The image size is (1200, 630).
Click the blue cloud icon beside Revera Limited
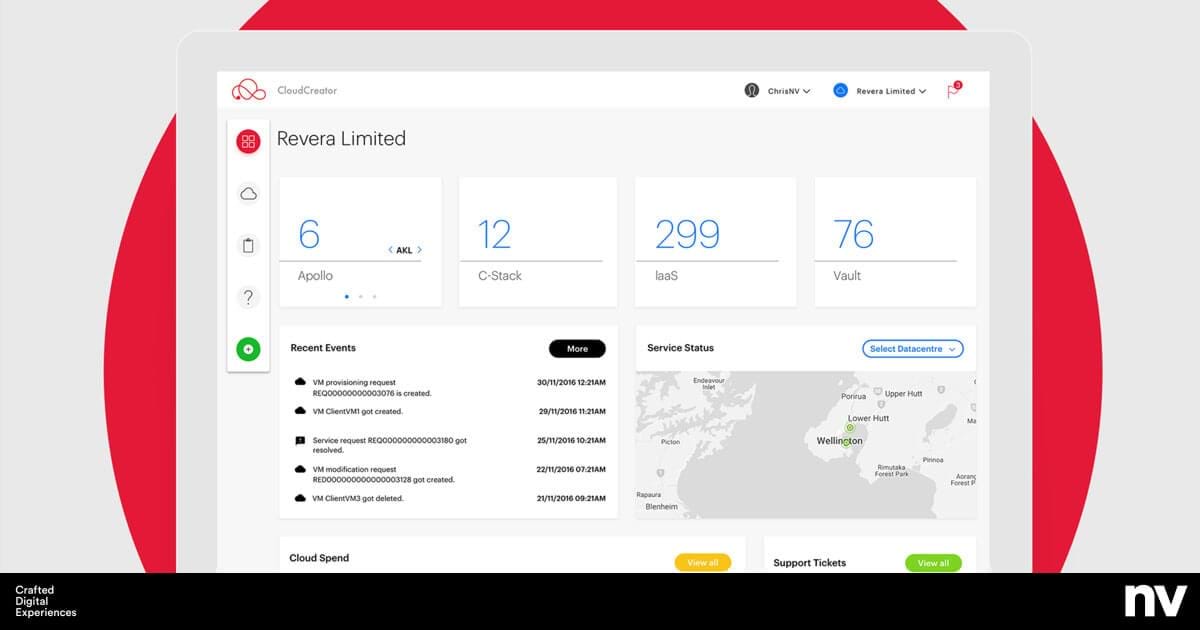[x=839, y=90]
